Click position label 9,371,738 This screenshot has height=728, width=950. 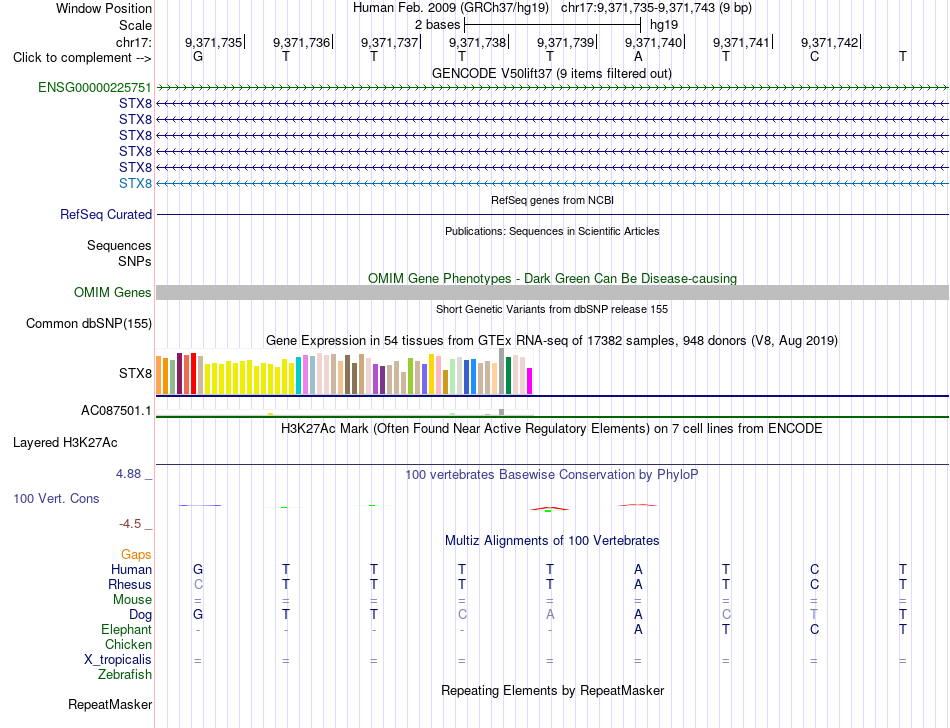coord(477,42)
